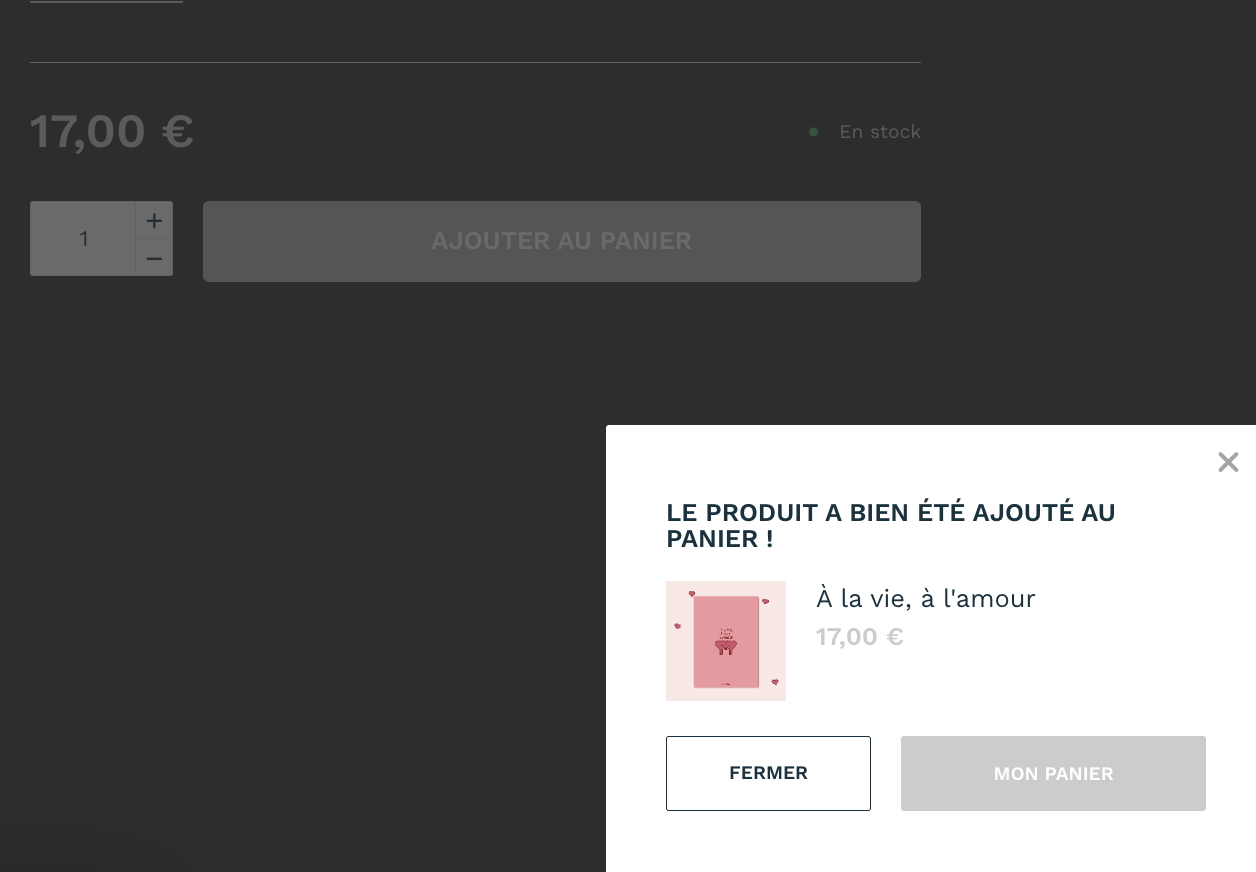The height and width of the screenshot is (872, 1256).
Task: Follow the À la vie, à l'amour product title
Action: 926,598
